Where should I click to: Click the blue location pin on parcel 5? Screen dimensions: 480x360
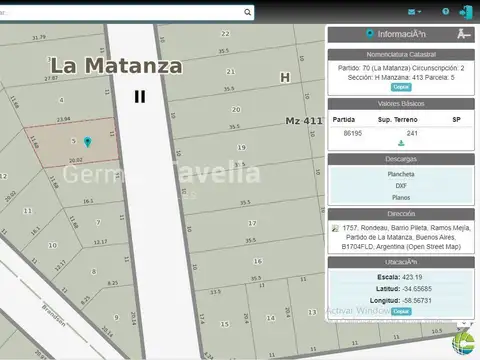coord(87,142)
